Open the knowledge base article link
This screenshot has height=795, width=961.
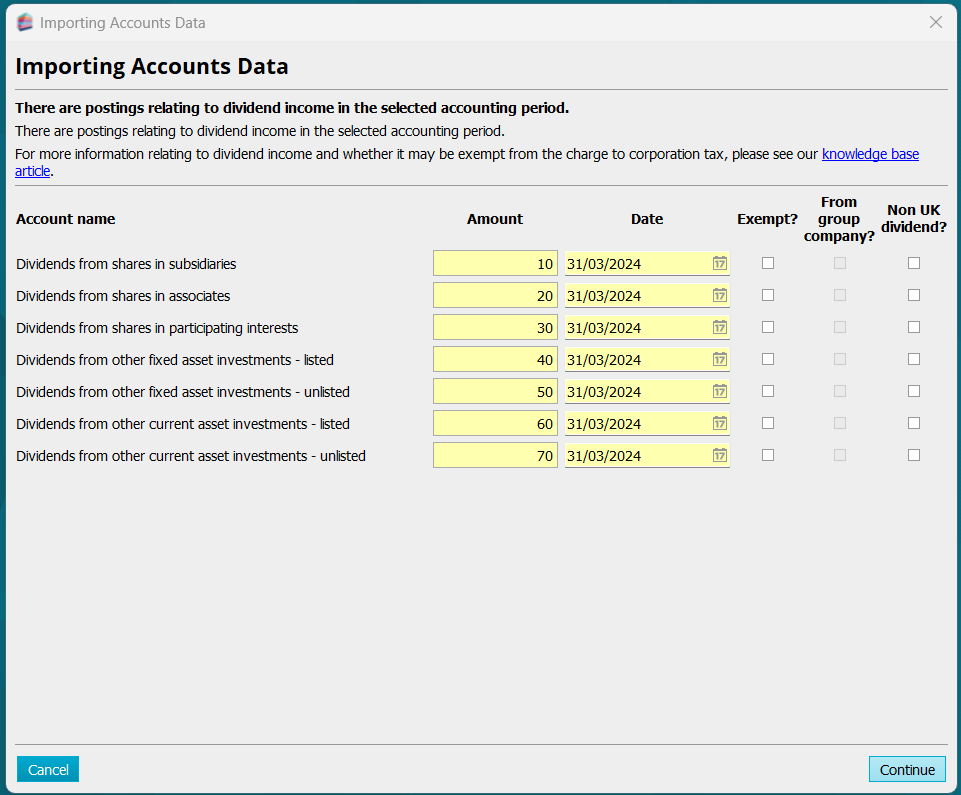point(869,155)
